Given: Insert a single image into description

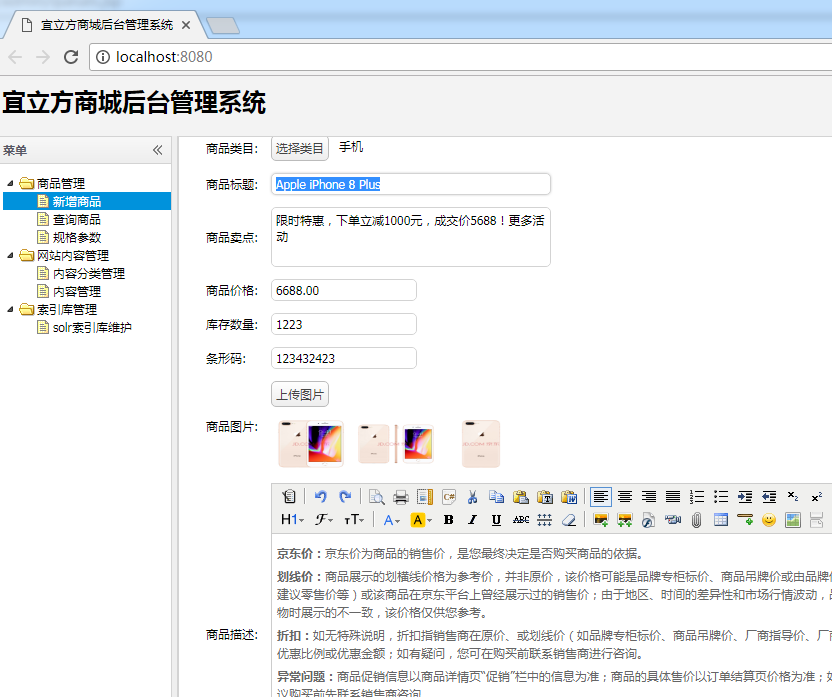Looking at the screenshot, I should click(601, 520).
